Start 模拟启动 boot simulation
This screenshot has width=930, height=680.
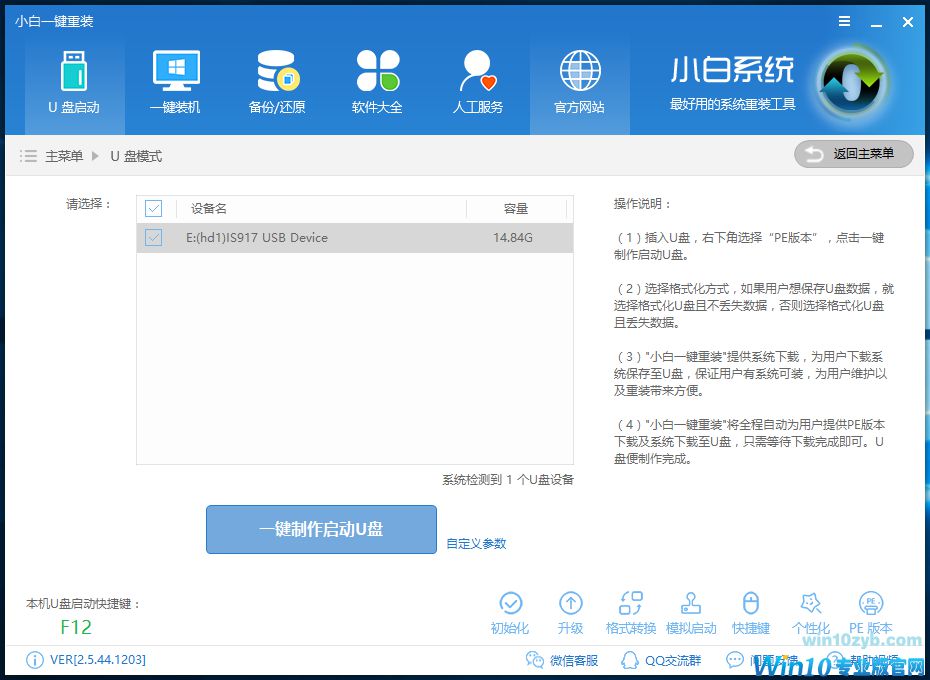(x=691, y=610)
